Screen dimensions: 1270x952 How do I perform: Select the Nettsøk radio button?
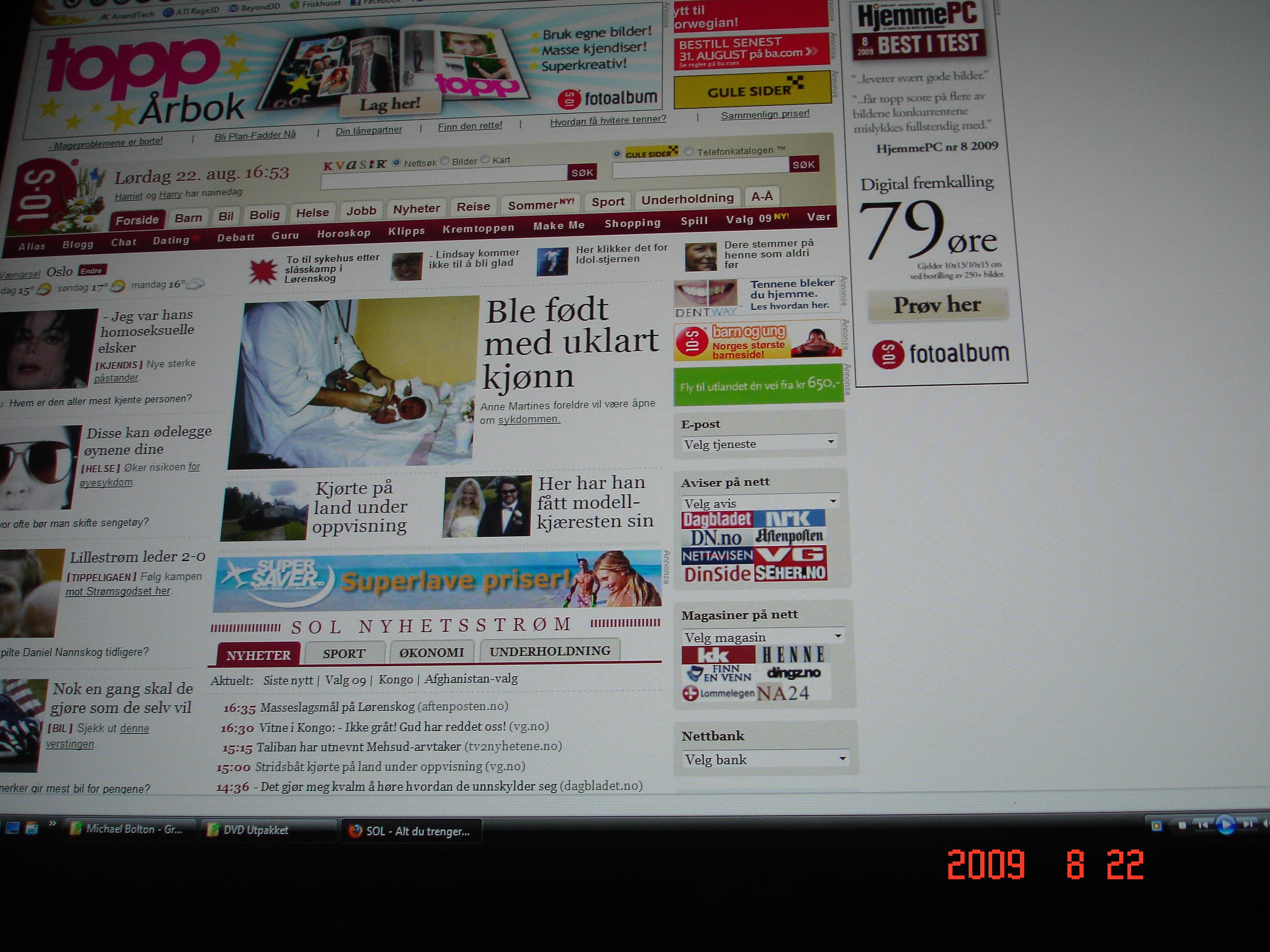pos(396,163)
